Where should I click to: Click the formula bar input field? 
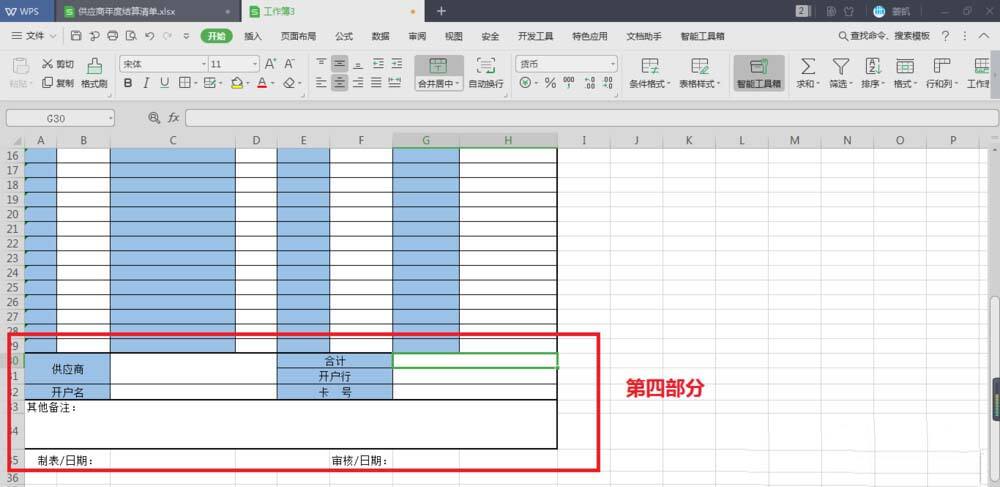(x=590, y=118)
